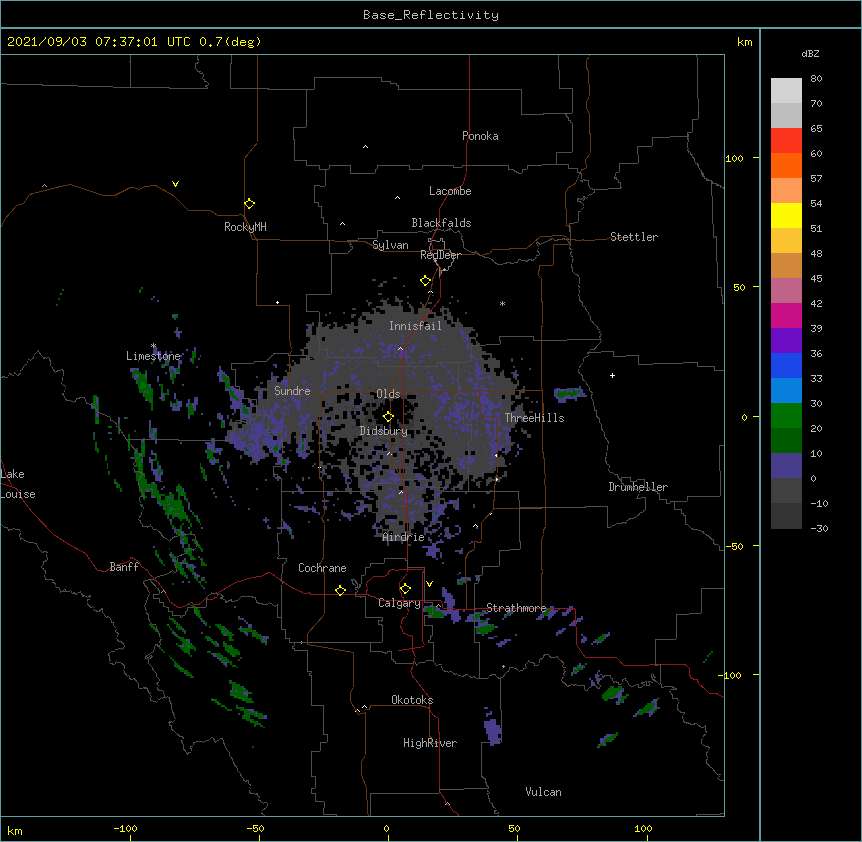Image resolution: width=862 pixels, height=842 pixels.
Task: Click the Base_Reflectivity title
Action: click(431, 15)
